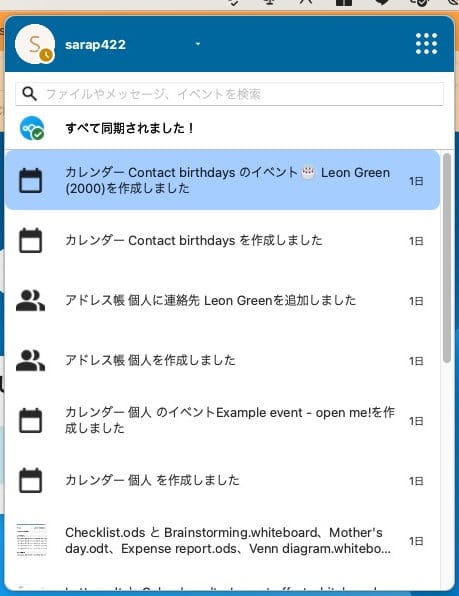Click the sarap422 username label
Viewport: 459px width, 596px height.
pyautogui.click(x=95, y=44)
